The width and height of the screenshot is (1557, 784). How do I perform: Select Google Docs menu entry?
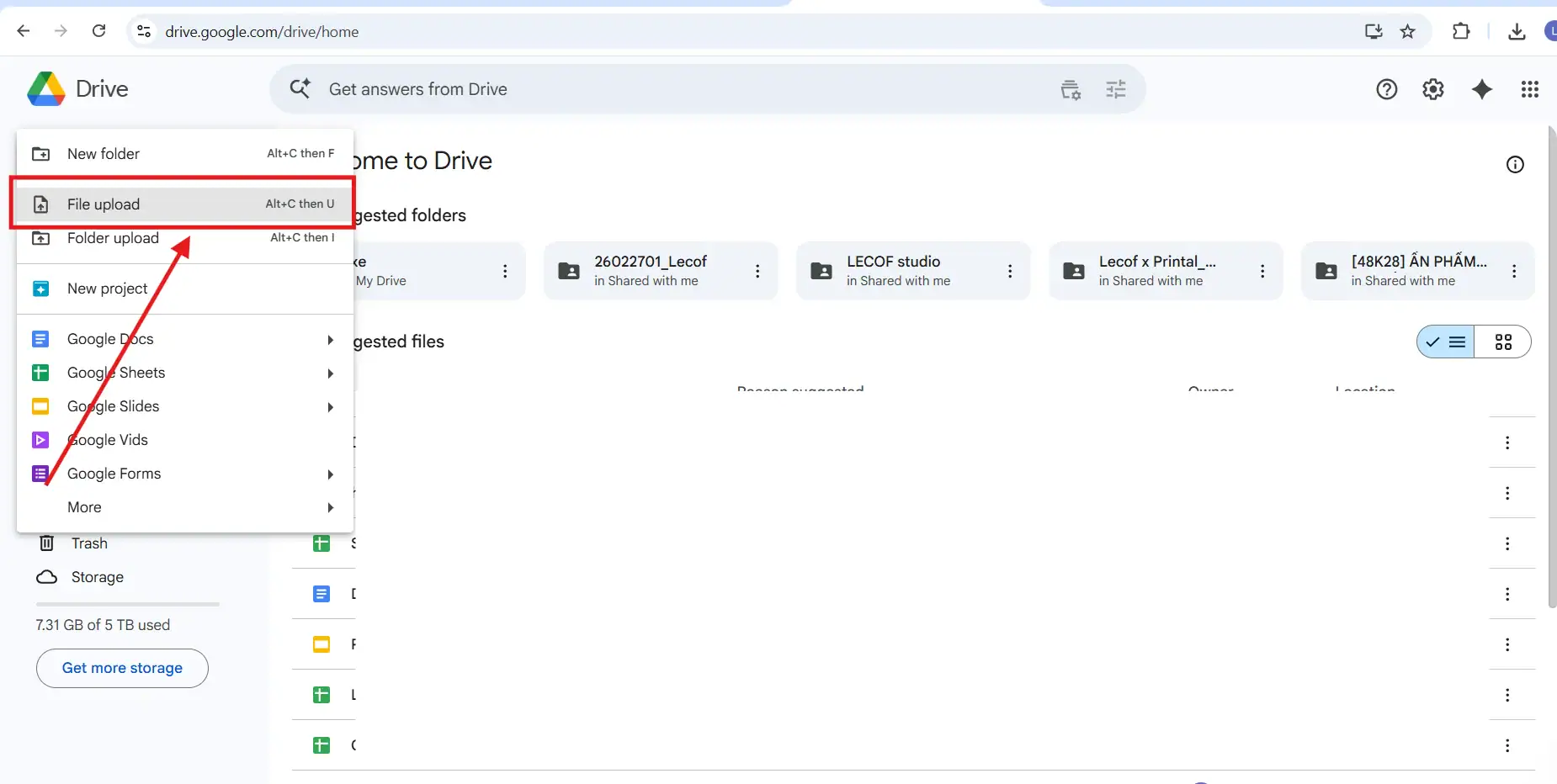(185, 339)
